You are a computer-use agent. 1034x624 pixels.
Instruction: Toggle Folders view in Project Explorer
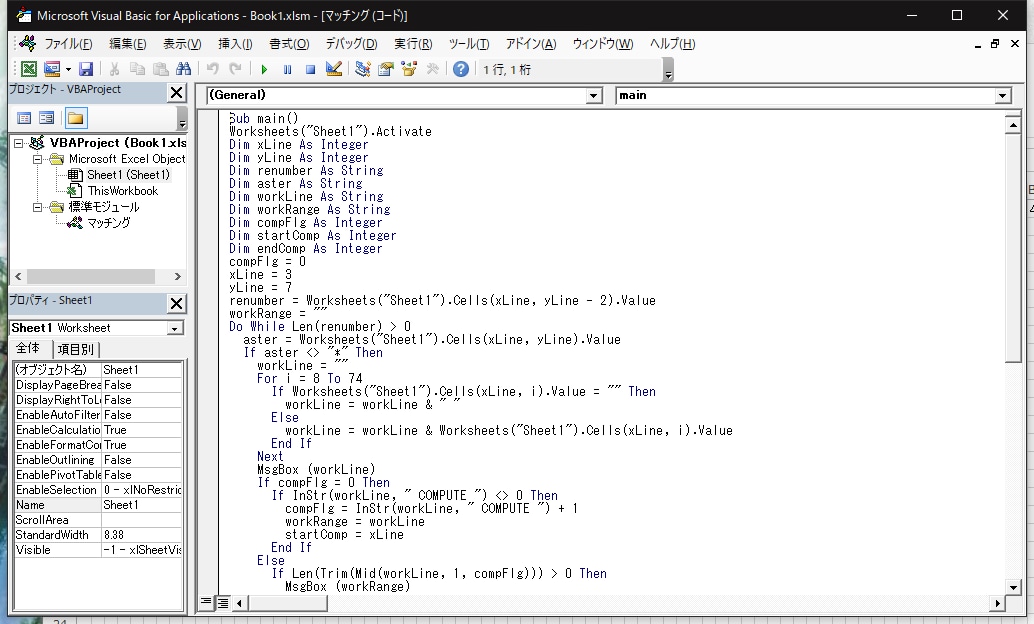click(75, 118)
